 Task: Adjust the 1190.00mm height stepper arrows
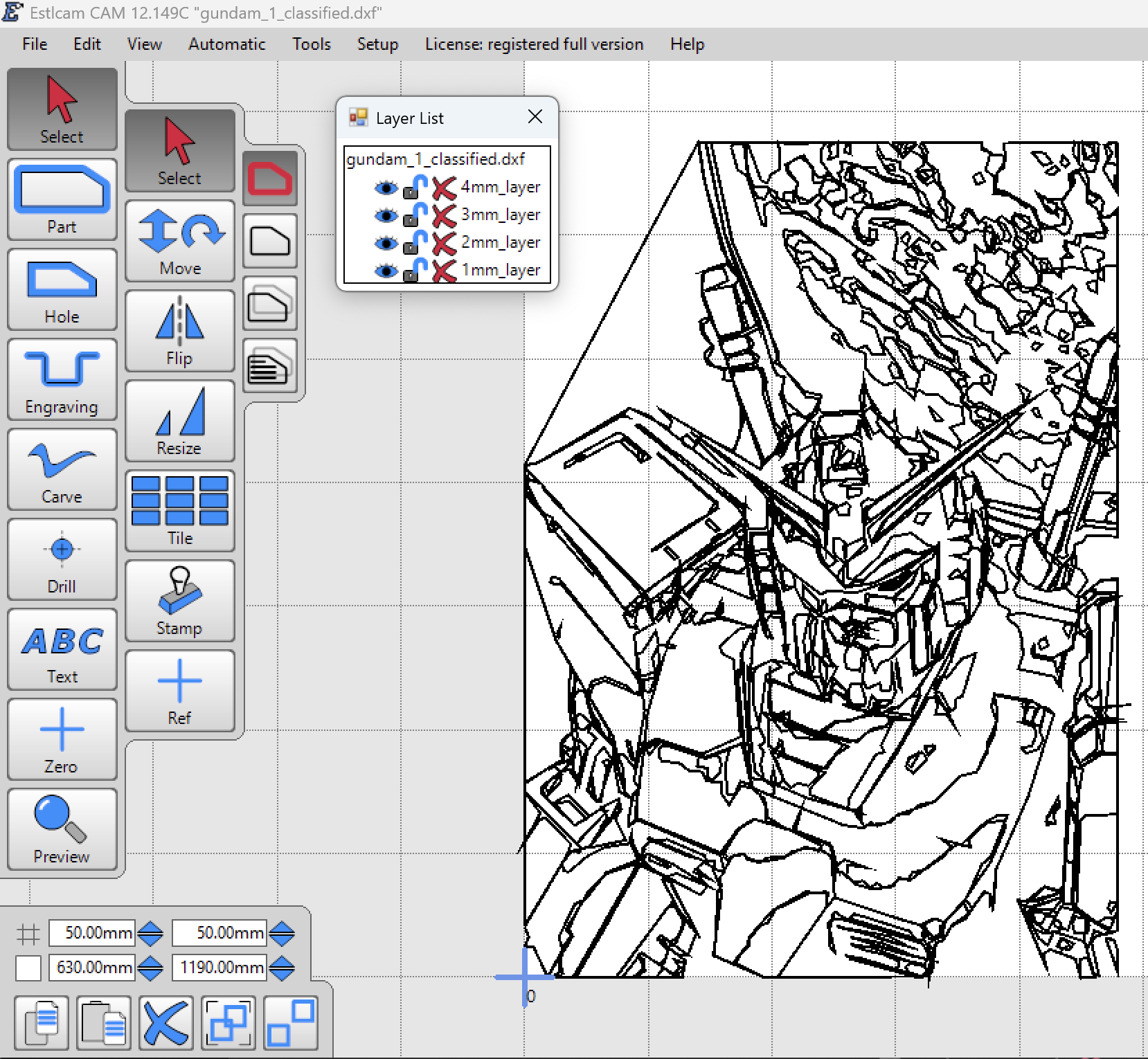(x=281, y=968)
